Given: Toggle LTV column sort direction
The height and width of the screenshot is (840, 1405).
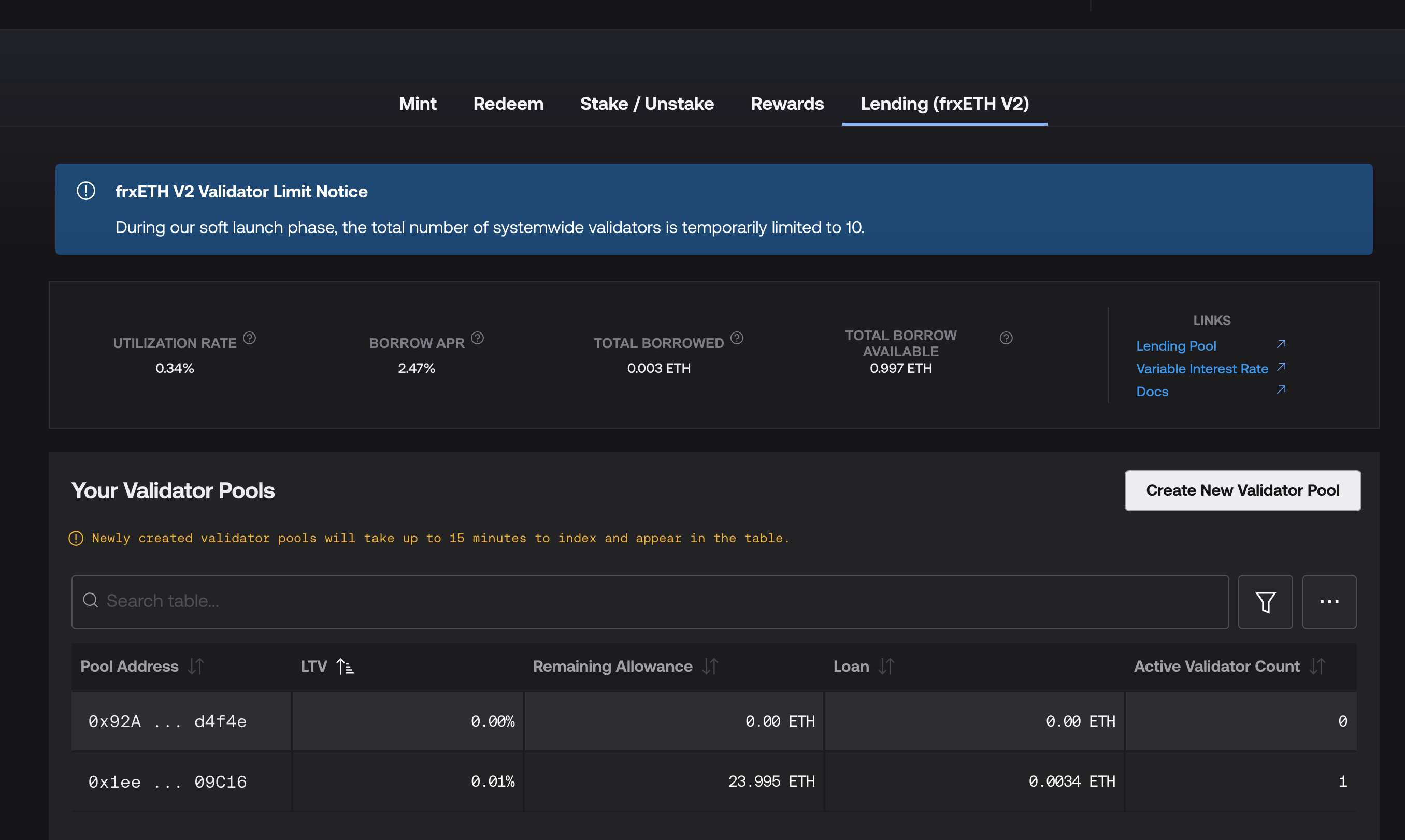Looking at the screenshot, I should point(345,666).
